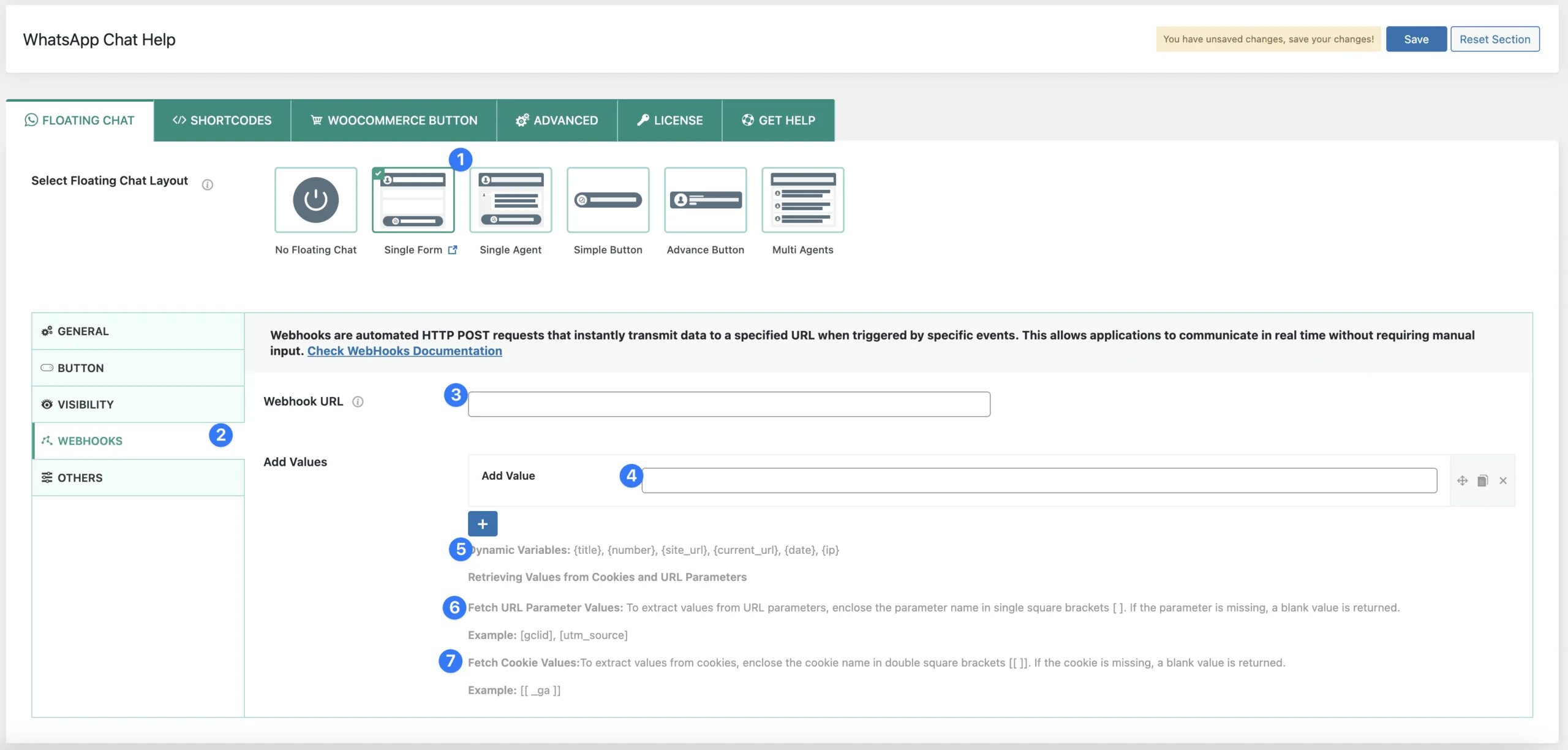Click the Example [gclid], [utm_source] text
The height and width of the screenshot is (750, 1568).
(548, 635)
